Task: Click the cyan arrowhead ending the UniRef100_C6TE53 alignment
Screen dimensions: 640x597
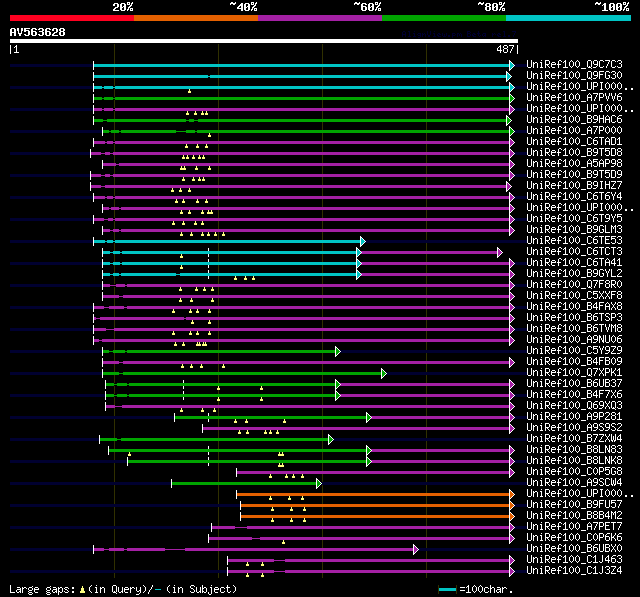Action: click(362, 242)
